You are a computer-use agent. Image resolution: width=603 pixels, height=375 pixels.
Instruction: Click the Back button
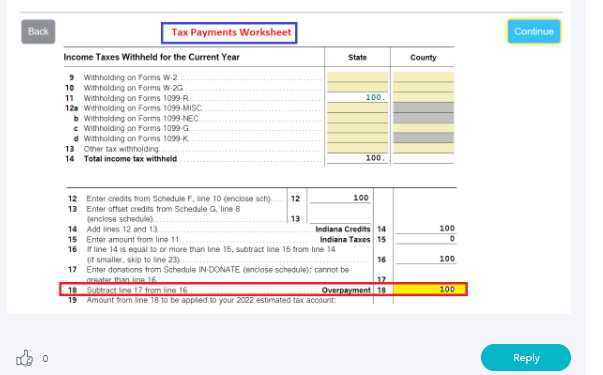coord(38,32)
